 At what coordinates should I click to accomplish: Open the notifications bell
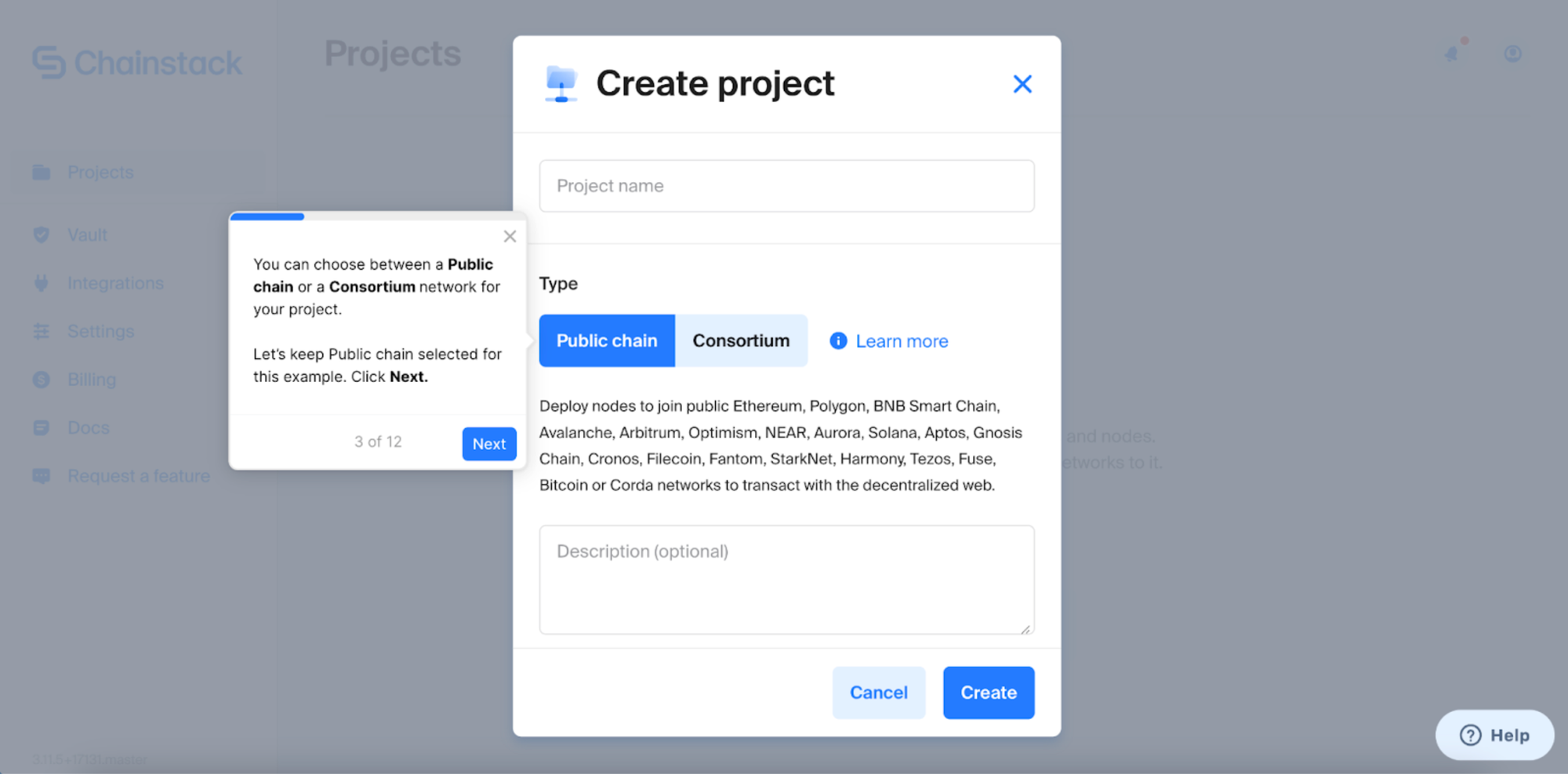tap(1453, 53)
